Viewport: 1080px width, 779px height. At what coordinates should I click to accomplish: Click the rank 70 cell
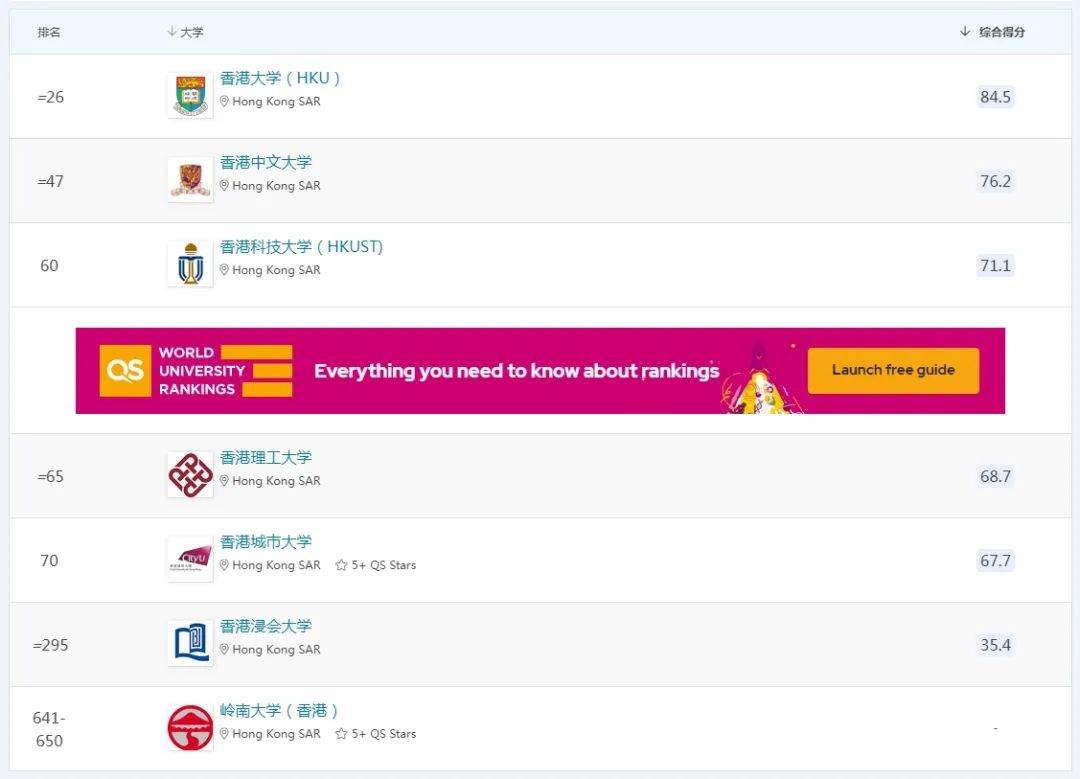50,561
